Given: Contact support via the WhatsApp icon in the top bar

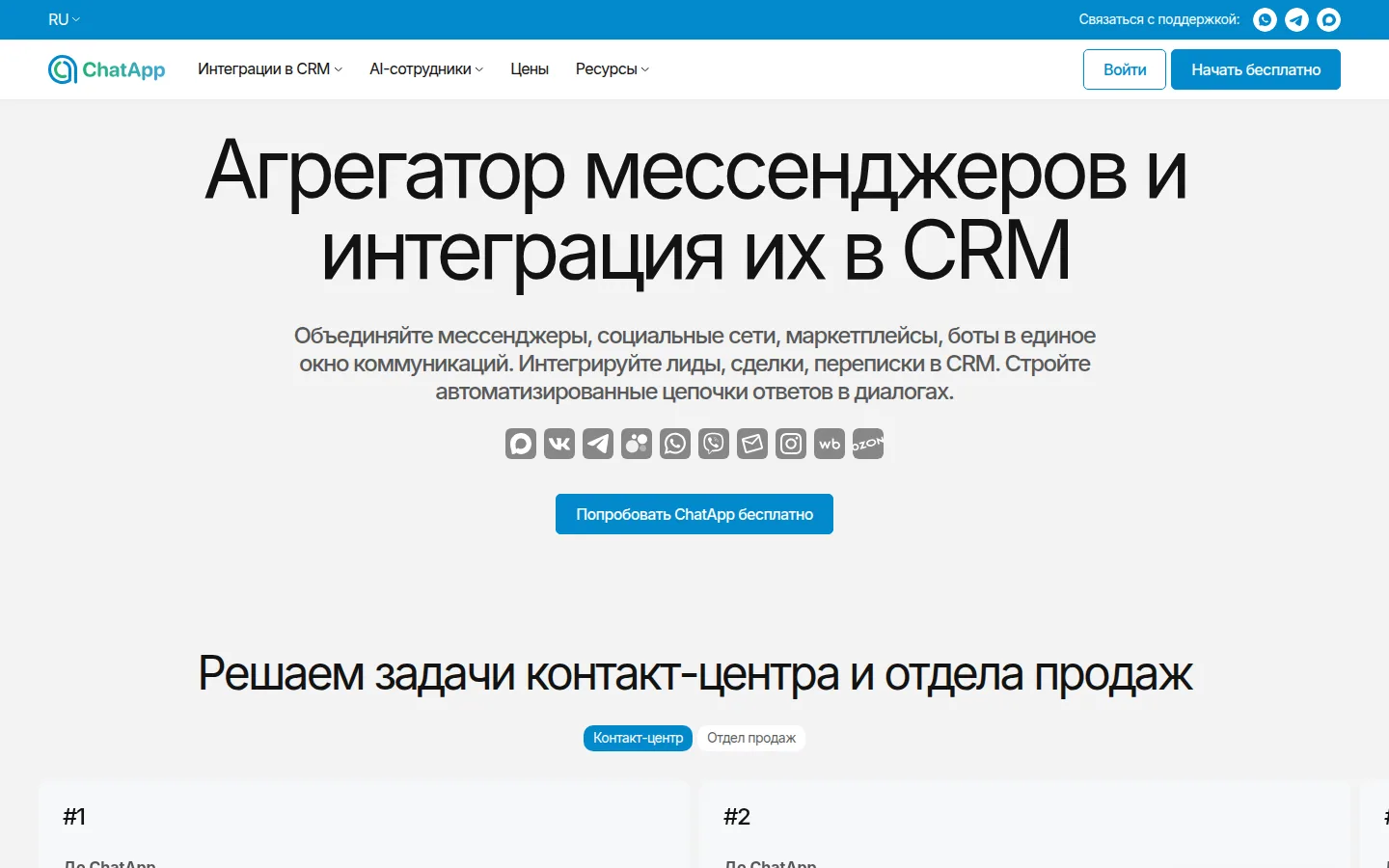Looking at the screenshot, I should click(1265, 19).
